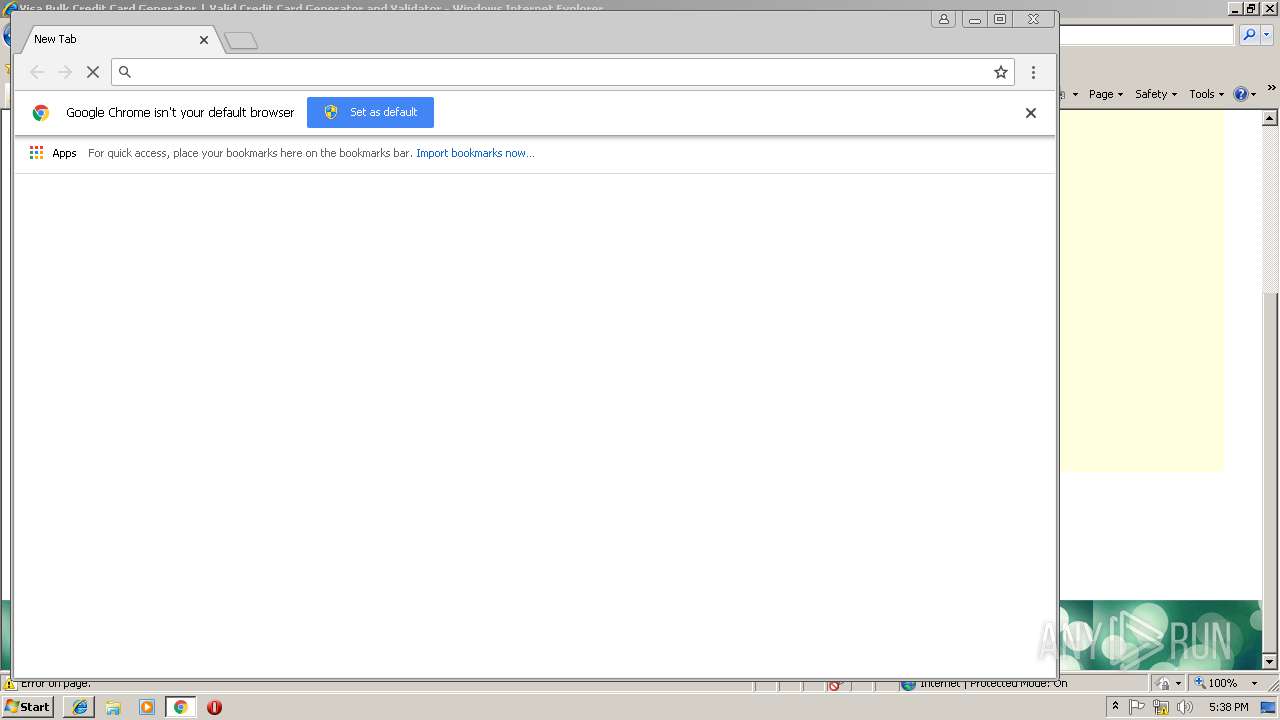
Task: Click the Chrome logo in the infobar
Action: pos(41,113)
